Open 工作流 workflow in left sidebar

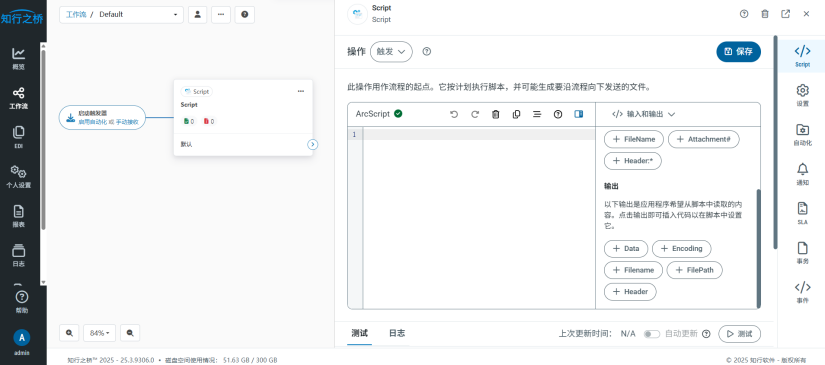(18, 98)
